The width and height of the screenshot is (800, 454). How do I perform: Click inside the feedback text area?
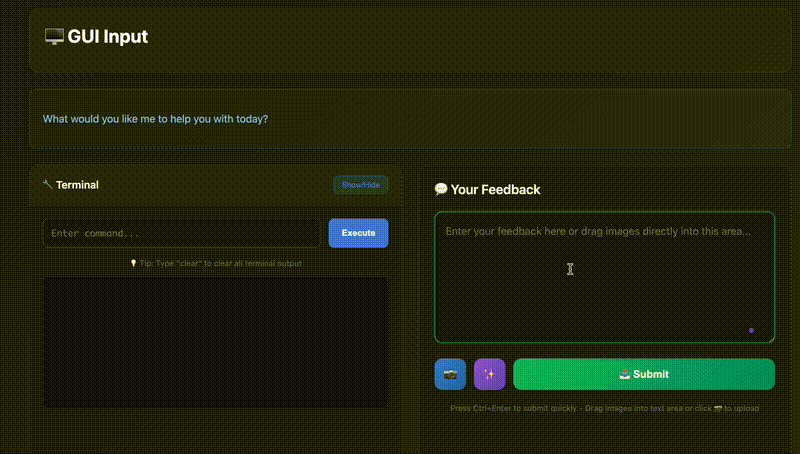point(605,277)
